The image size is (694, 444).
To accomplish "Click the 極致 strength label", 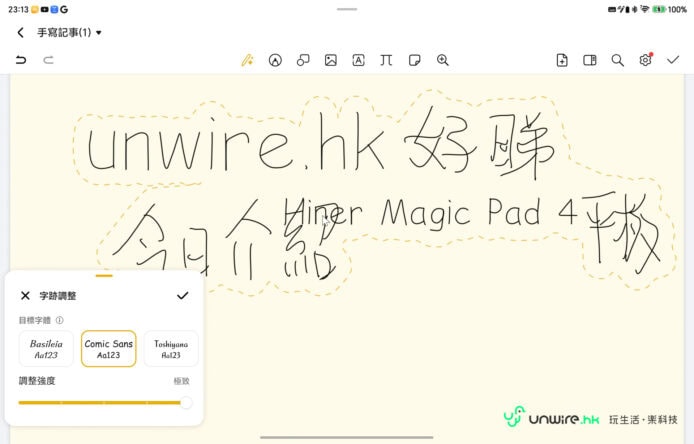I will [181, 381].
